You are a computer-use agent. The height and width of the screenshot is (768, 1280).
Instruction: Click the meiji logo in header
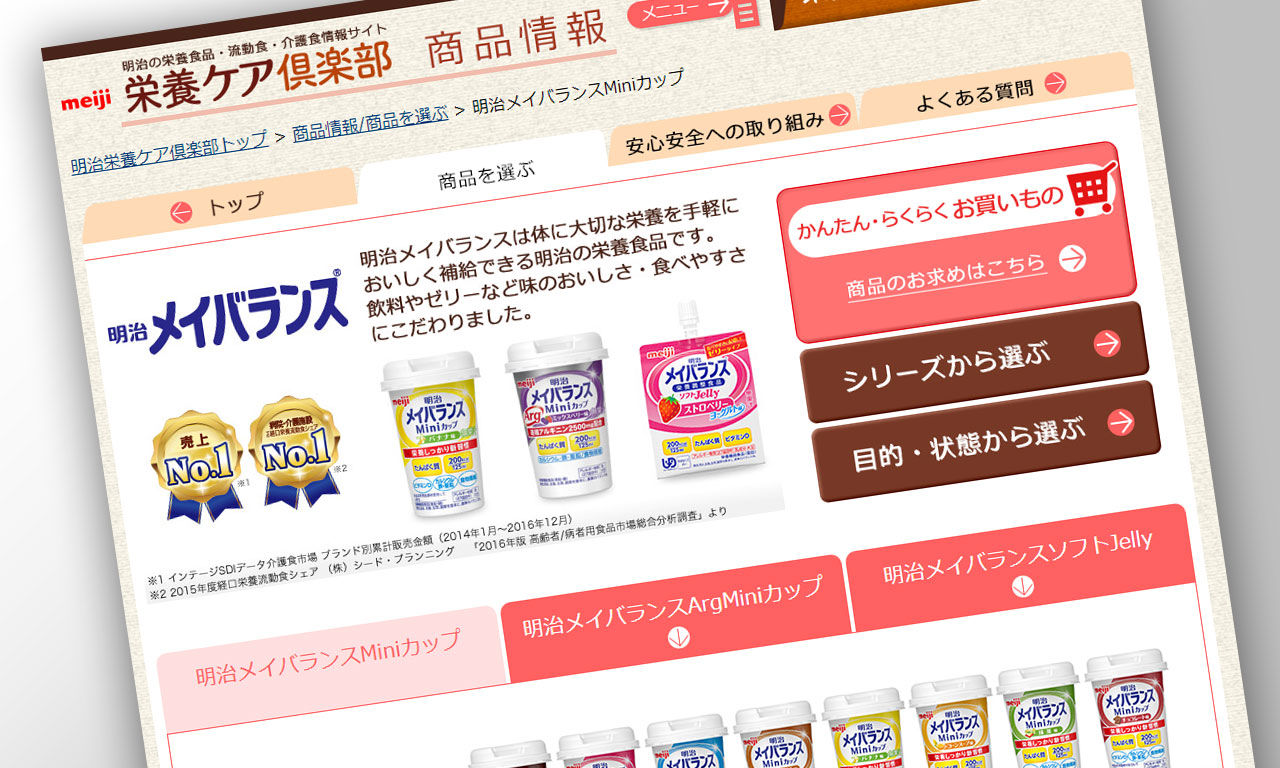[x=87, y=101]
